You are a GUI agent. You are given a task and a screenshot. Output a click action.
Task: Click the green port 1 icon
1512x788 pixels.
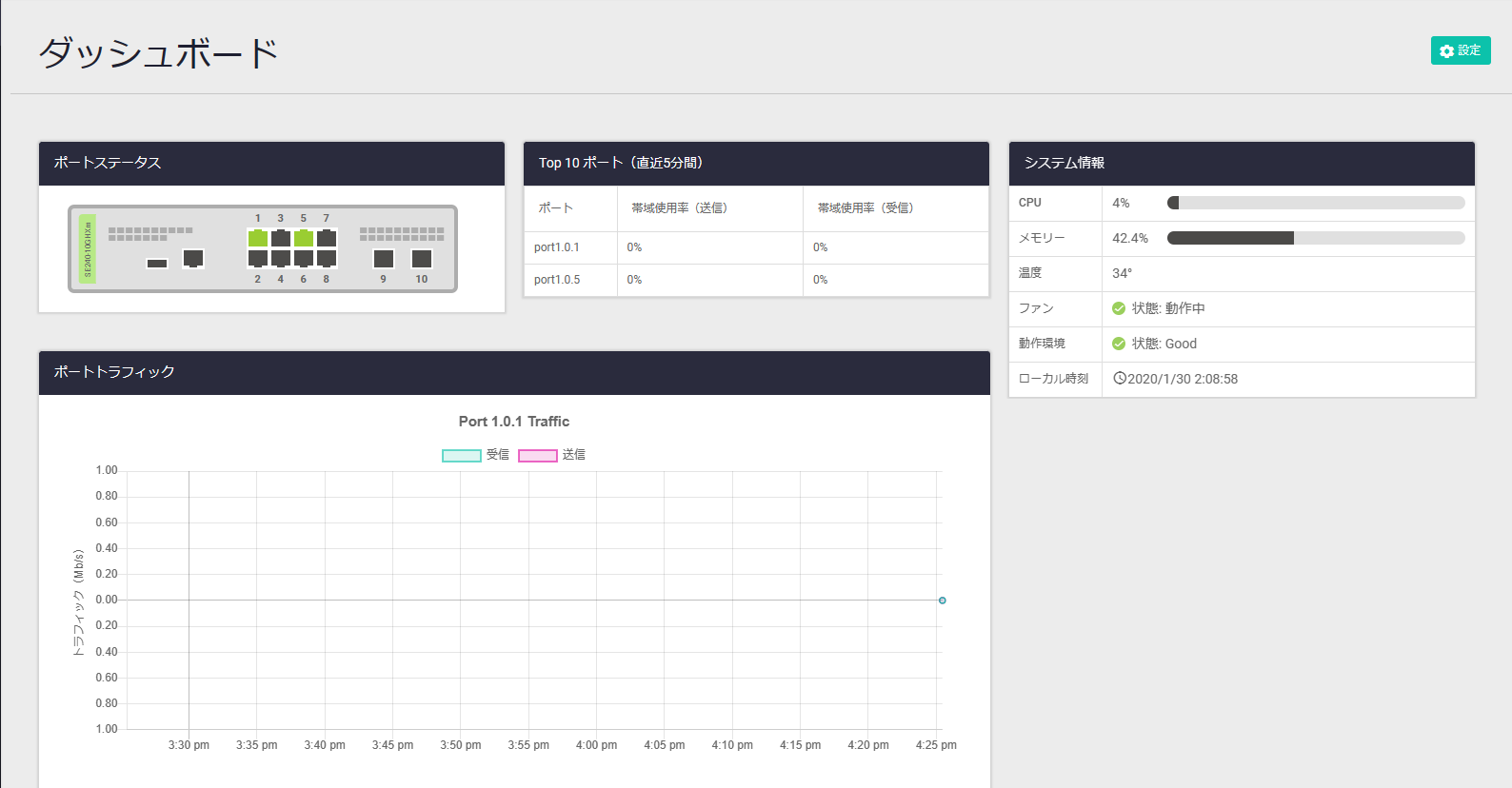tap(257, 238)
